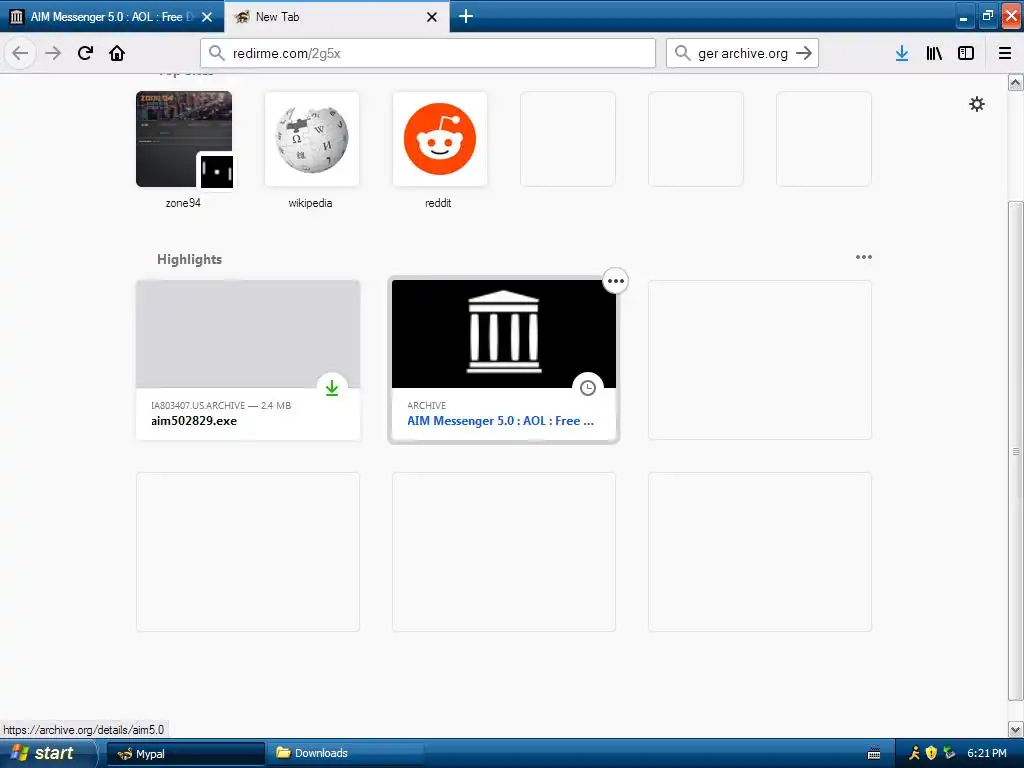The width and height of the screenshot is (1024, 768).
Task: Switch to the AIM Messenger 5.0 tab
Action: coord(112,17)
